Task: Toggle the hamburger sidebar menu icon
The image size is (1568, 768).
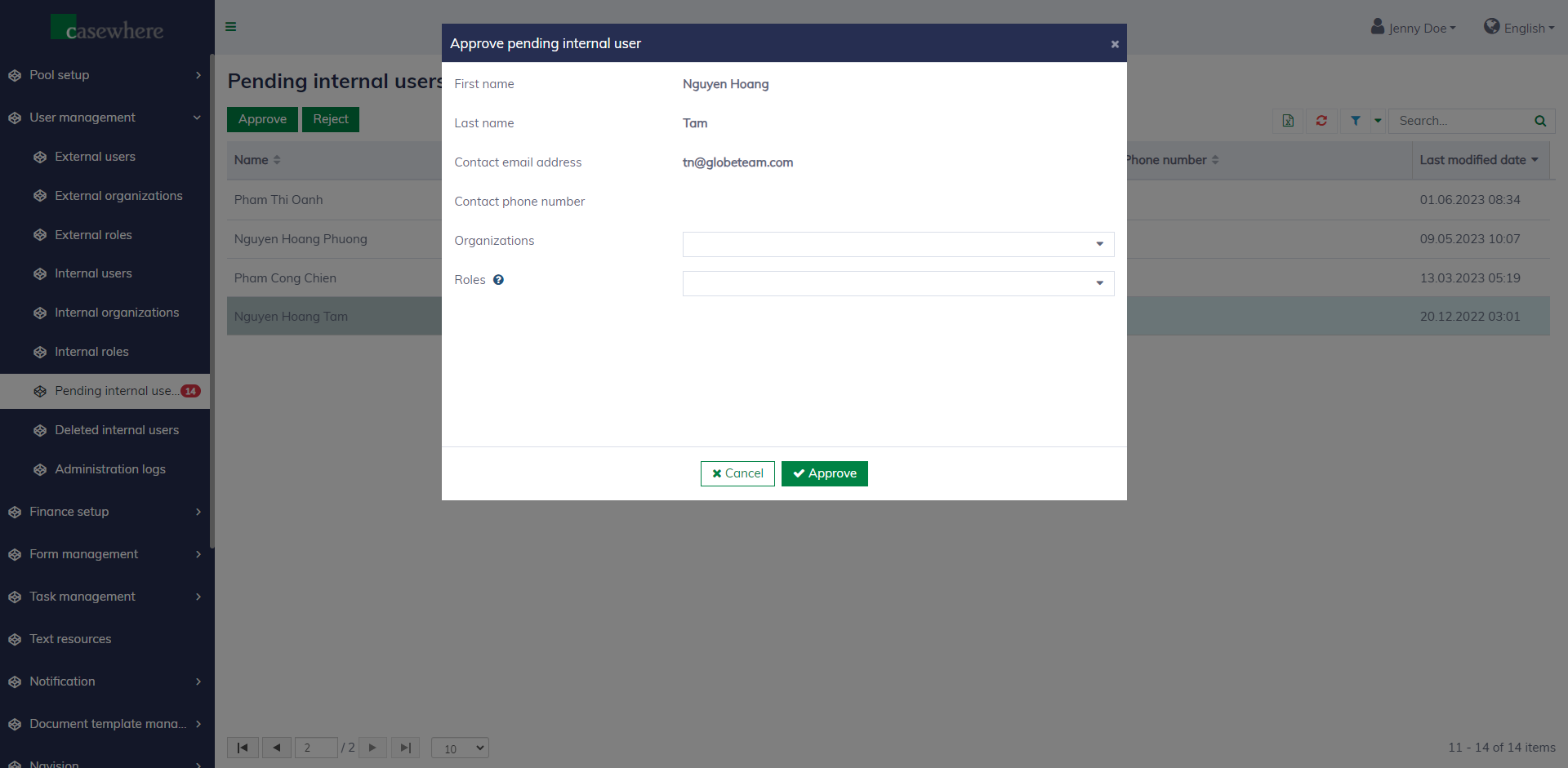Action: 231,27
